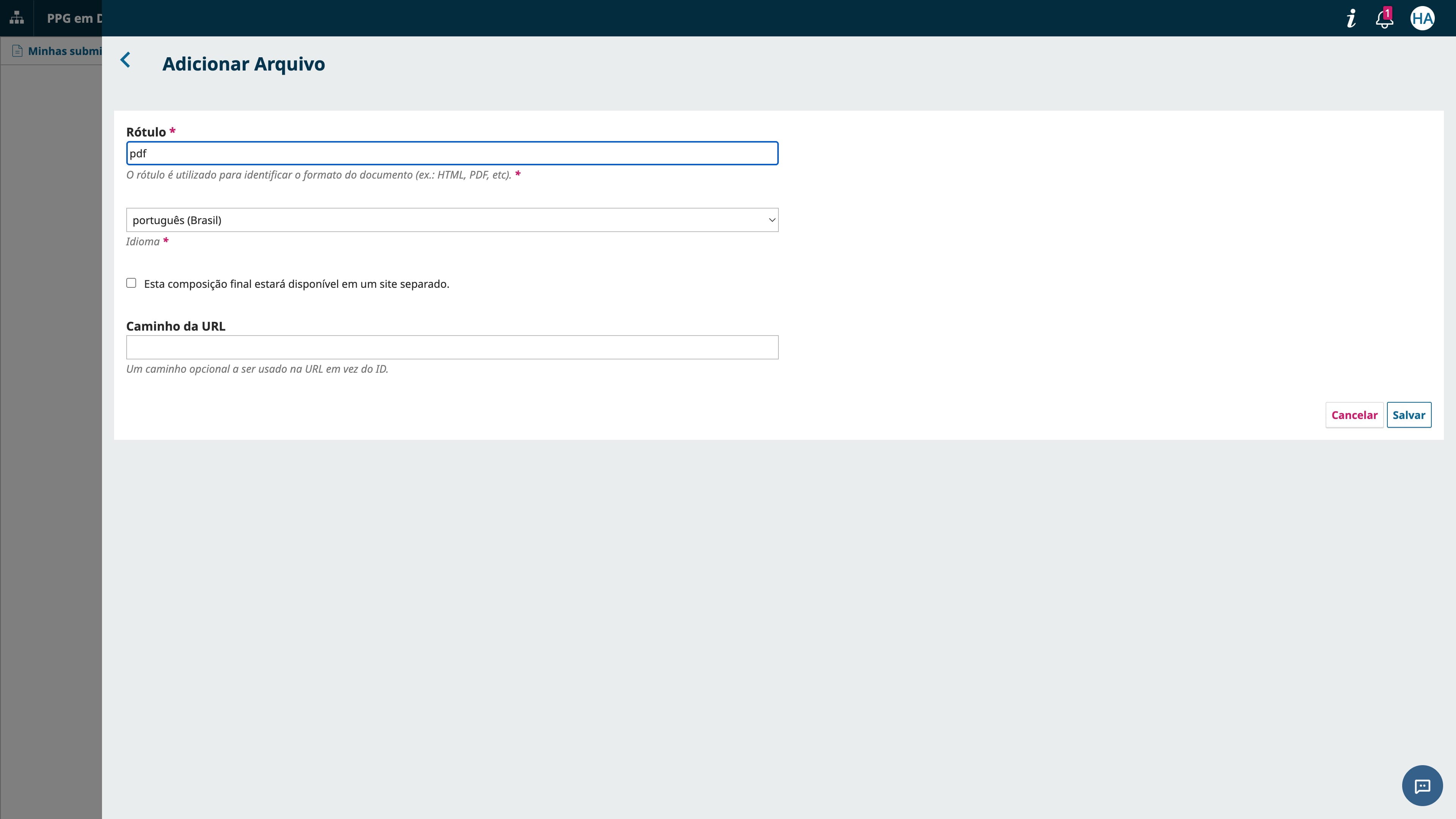1456x819 pixels.
Task: Open the help information icon
Action: 1351,17
